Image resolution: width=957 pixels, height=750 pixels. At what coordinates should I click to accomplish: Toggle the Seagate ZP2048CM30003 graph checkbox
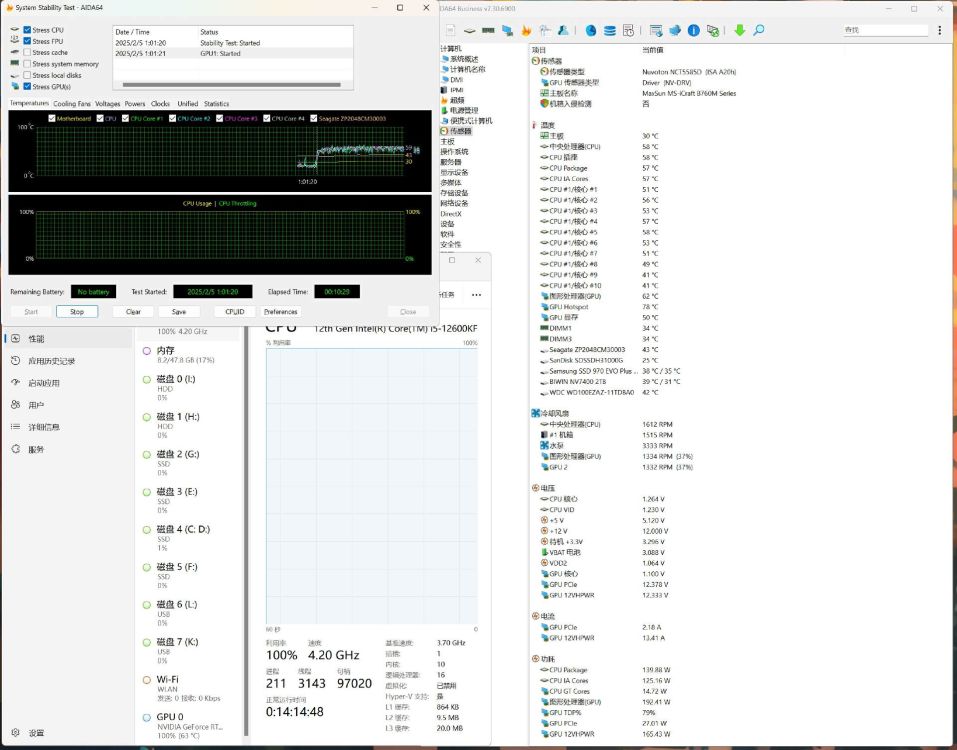coord(314,118)
